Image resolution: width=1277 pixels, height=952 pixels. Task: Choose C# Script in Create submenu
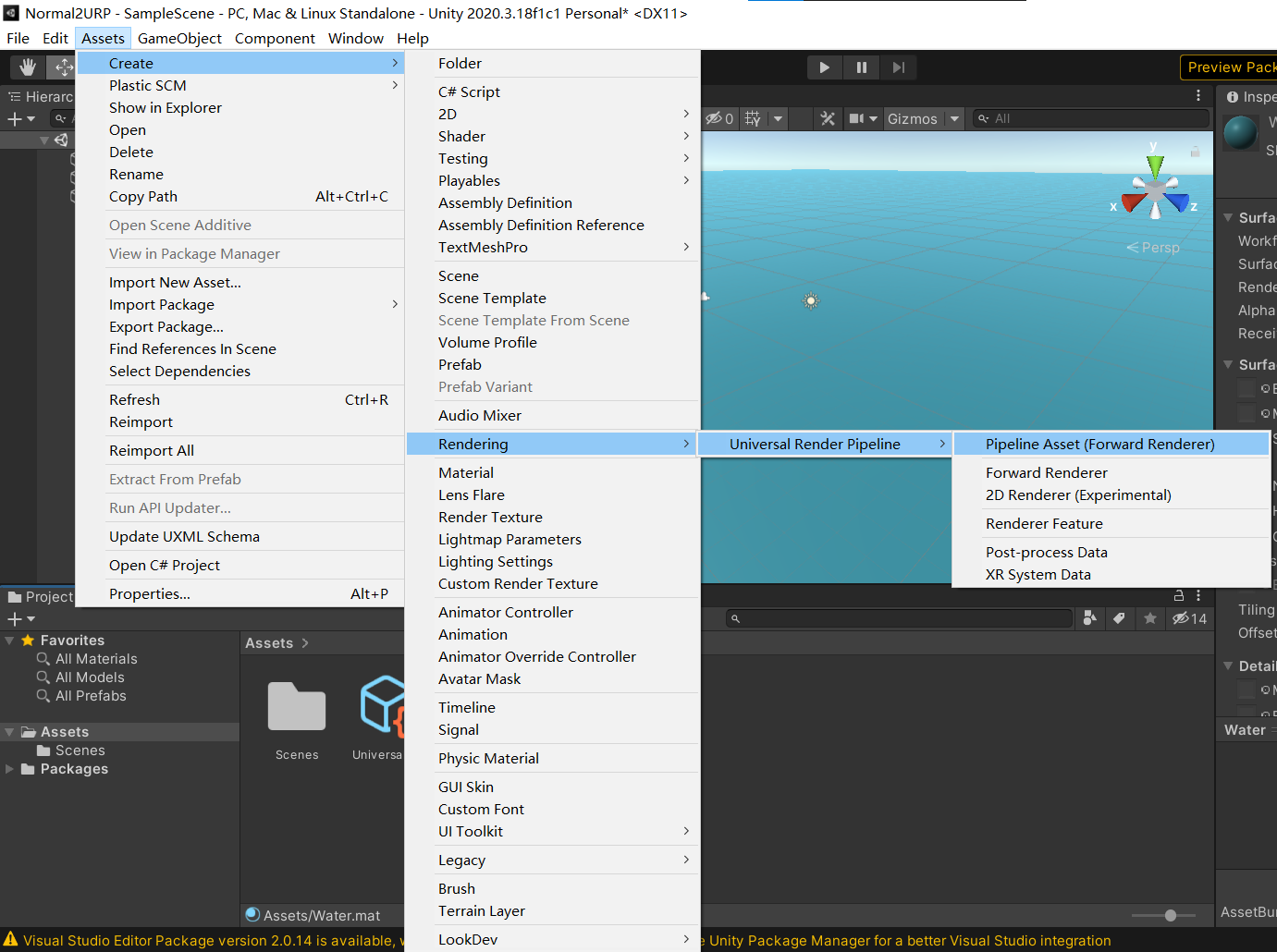[553, 92]
